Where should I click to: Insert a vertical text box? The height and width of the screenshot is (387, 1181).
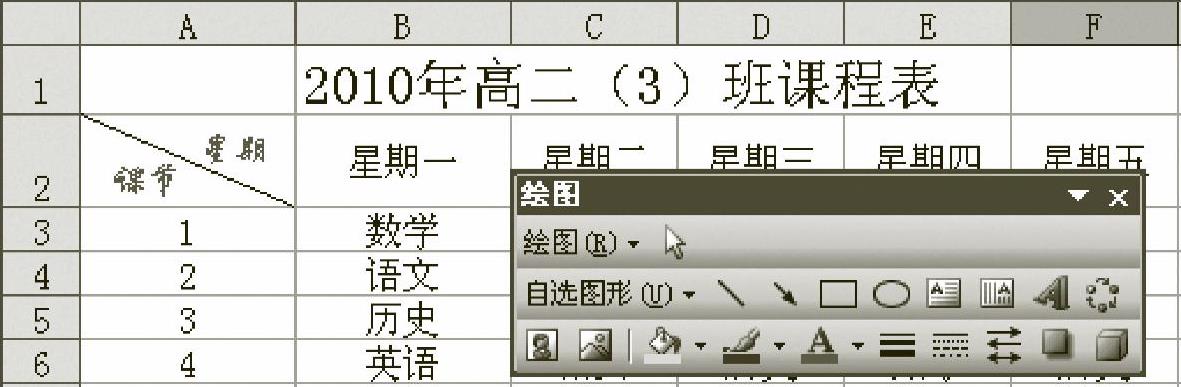coord(996,294)
